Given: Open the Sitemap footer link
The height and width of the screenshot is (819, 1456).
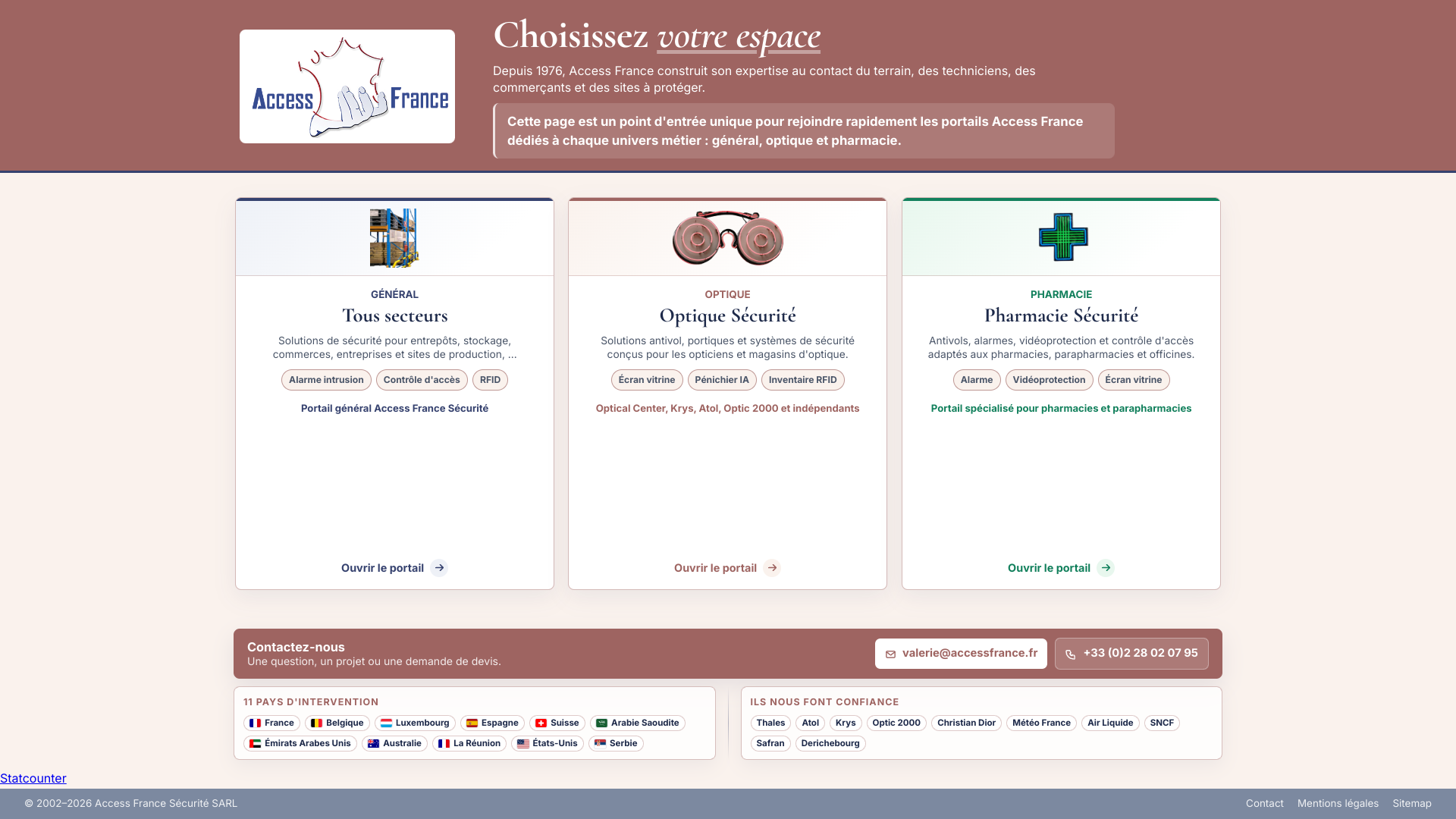Looking at the screenshot, I should pos(1412,804).
